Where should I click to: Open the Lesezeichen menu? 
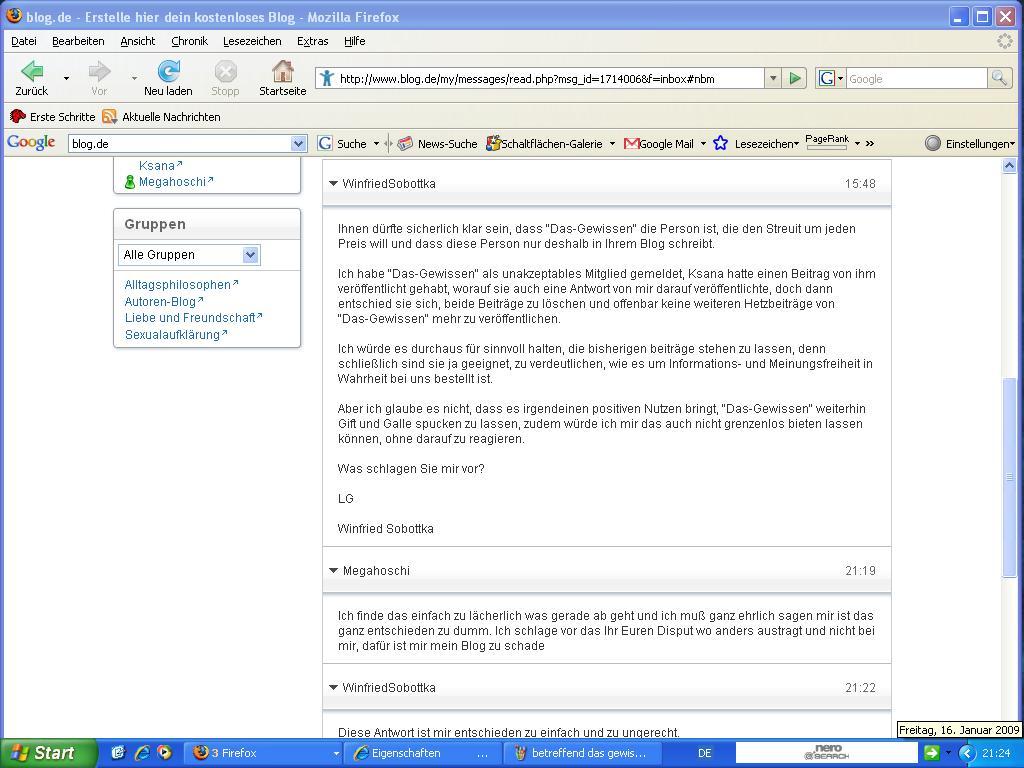click(x=252, y=41)
